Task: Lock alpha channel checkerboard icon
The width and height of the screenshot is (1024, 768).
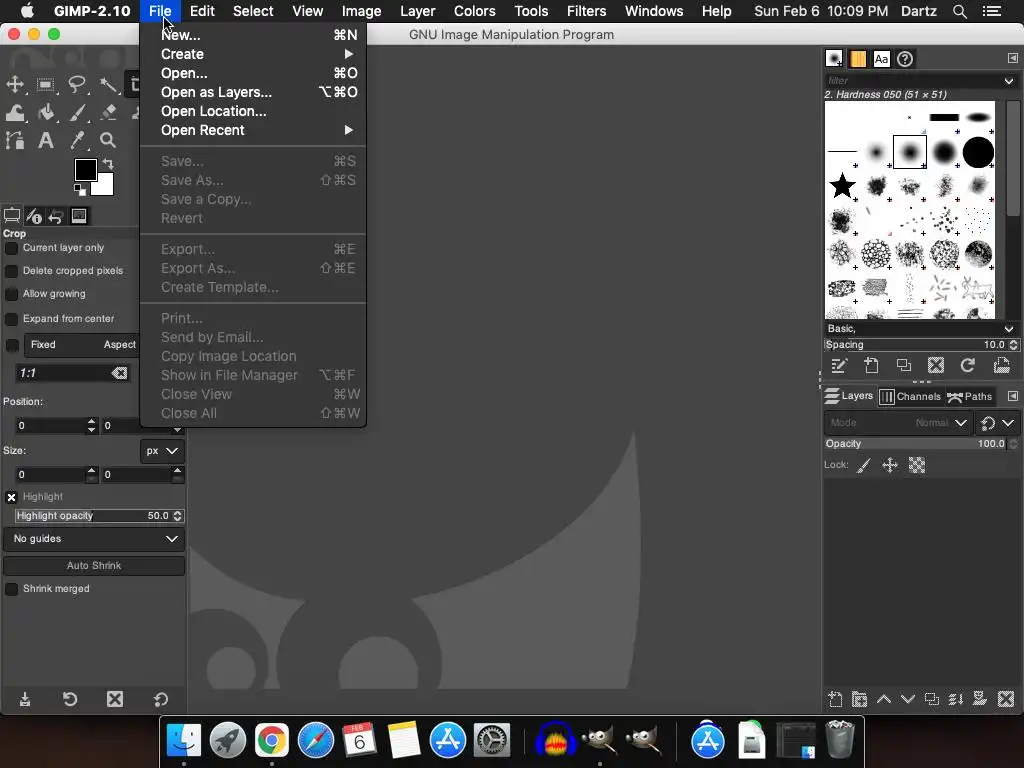Action: pyautogui.click(x=917, y=466)
